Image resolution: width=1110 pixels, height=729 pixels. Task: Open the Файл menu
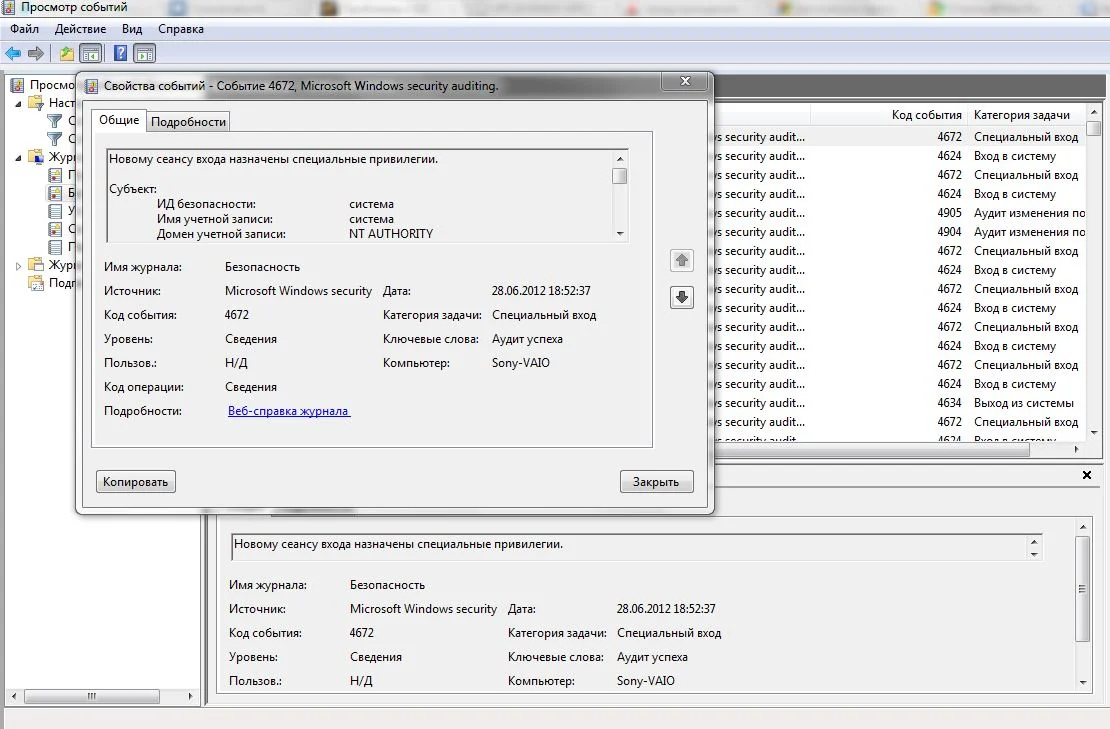(x=25, y=29)
